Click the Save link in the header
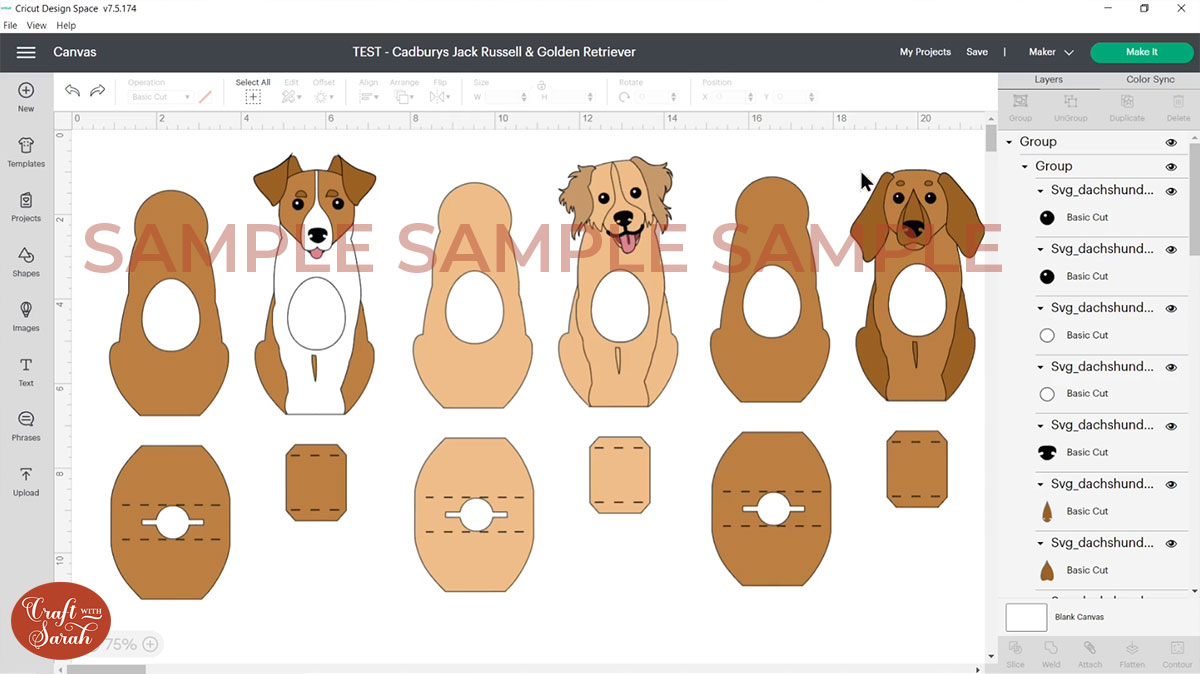 click(x=977, y=51)
